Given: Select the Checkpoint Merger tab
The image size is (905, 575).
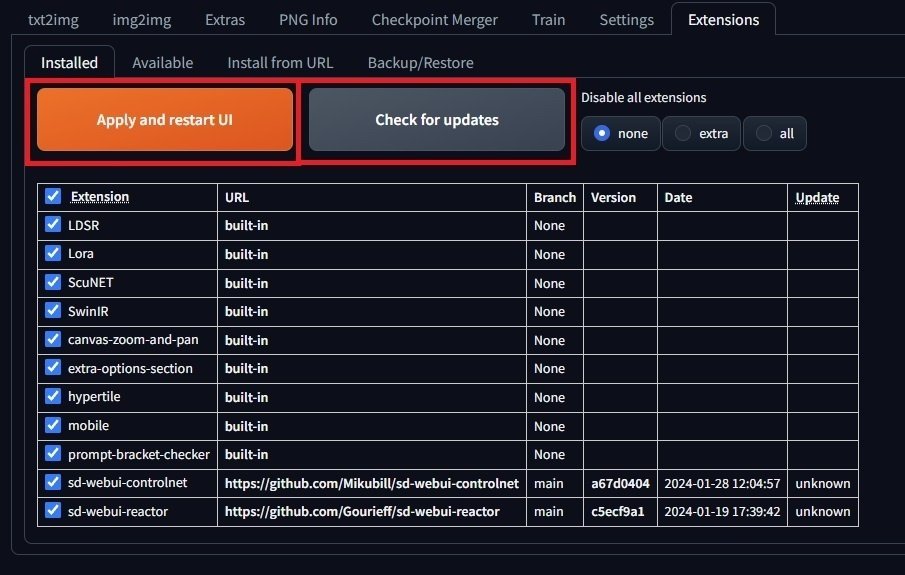Looking at the screenshot, I should 434,20.
